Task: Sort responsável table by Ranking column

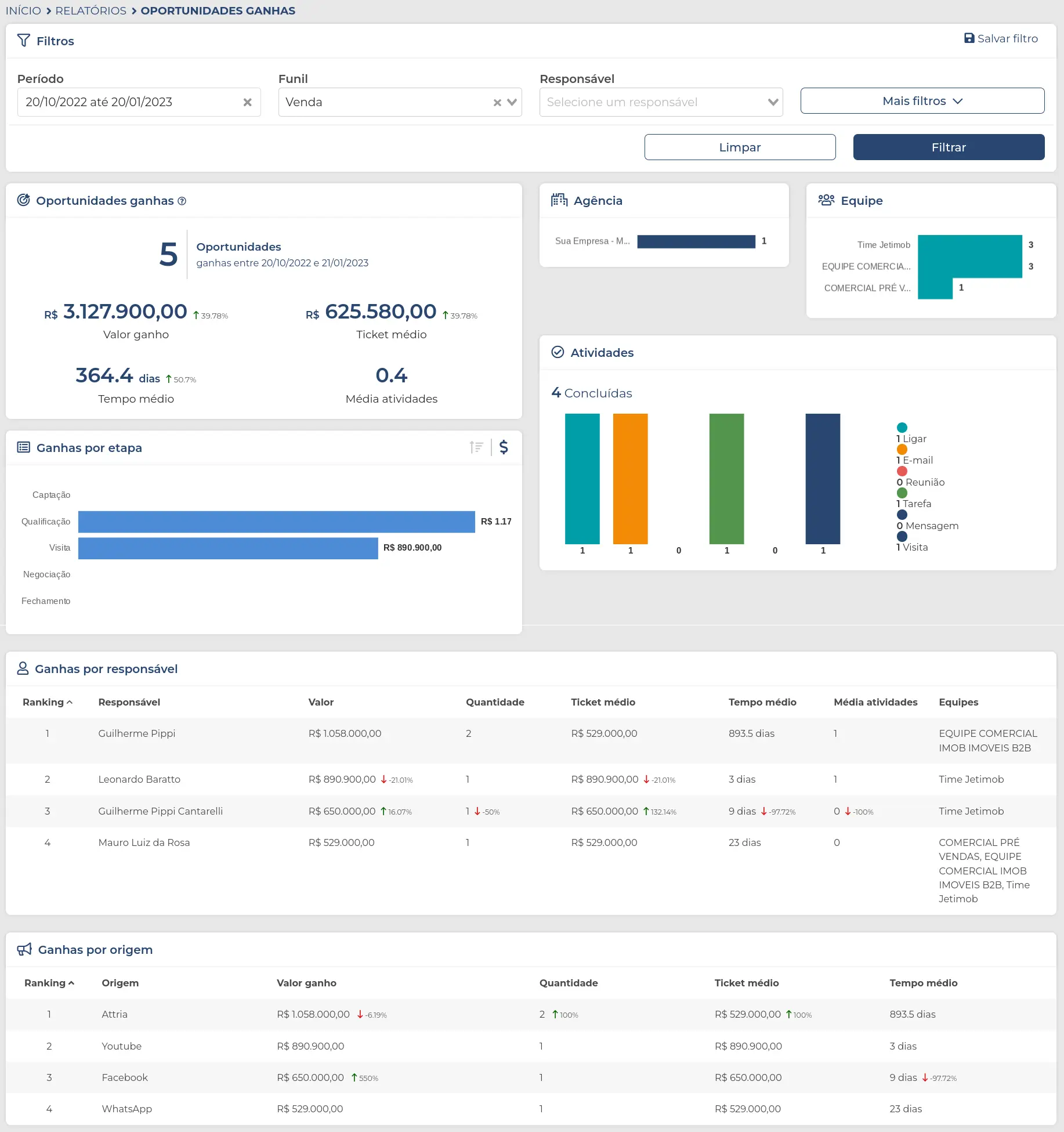Action: (x=48, y=702)
